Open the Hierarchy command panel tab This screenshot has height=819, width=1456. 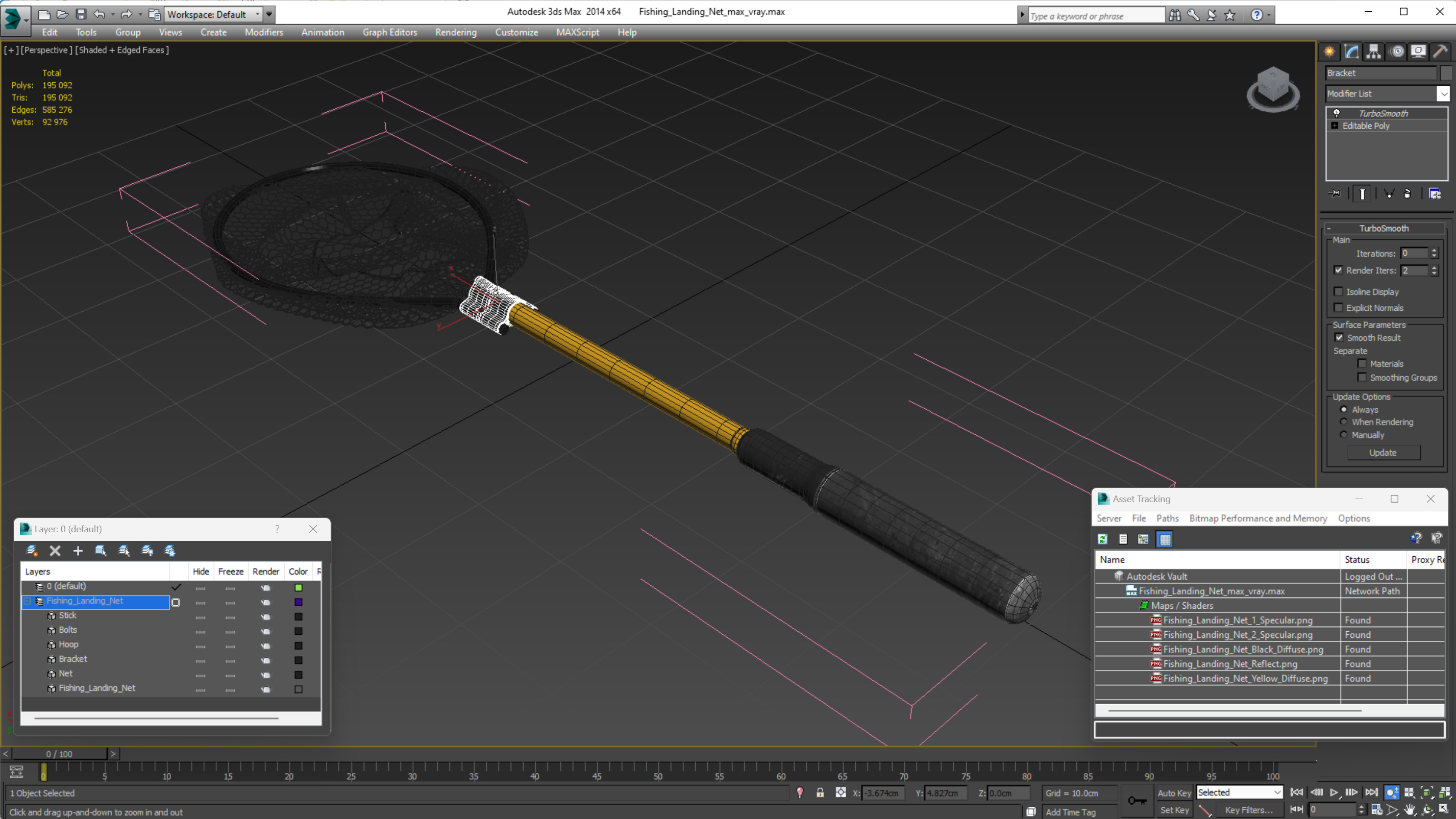[x=1373, y=52]
